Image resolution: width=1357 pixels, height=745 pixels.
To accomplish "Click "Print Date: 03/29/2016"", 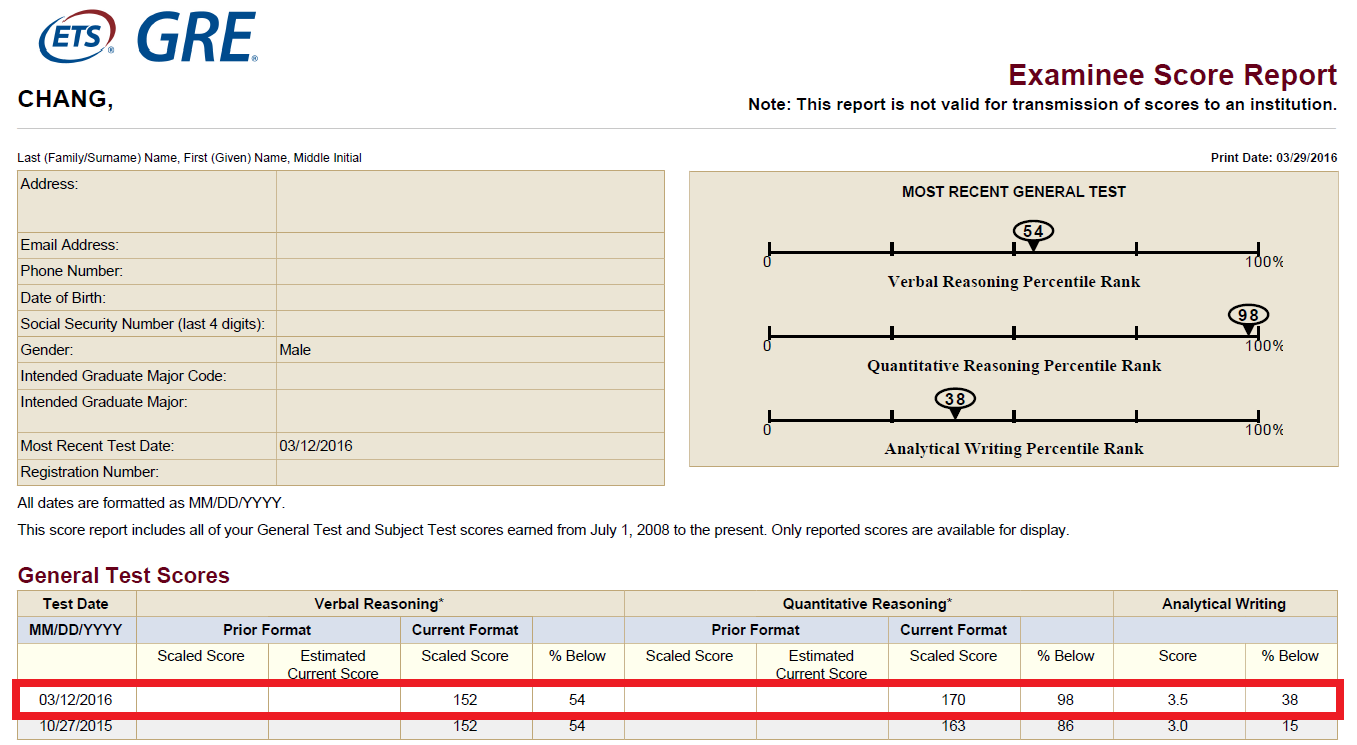I will click(x=1274, y=158).
